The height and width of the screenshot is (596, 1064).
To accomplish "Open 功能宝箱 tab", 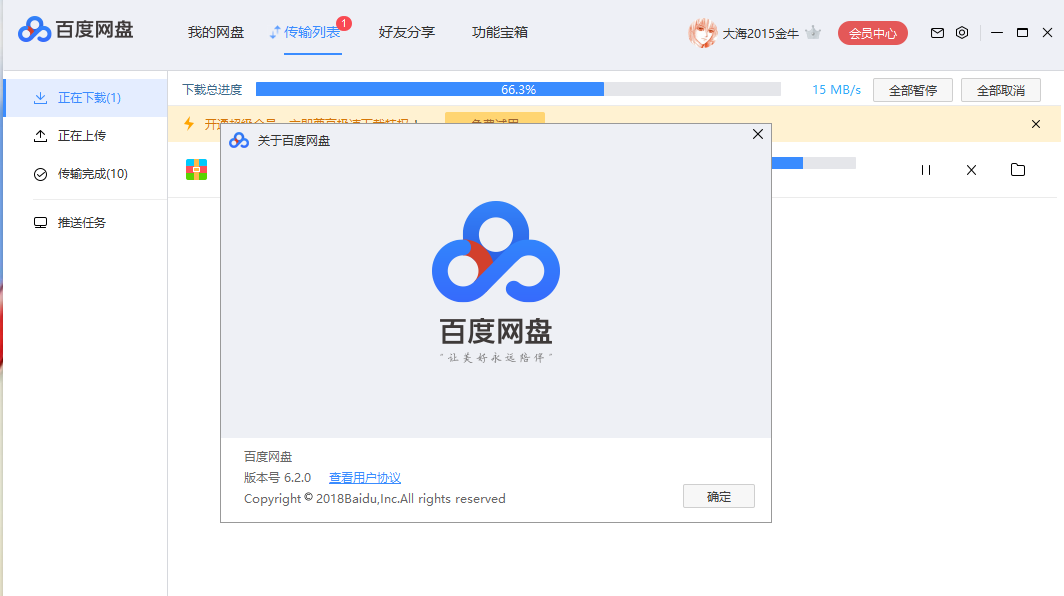I will click(499, 32).
